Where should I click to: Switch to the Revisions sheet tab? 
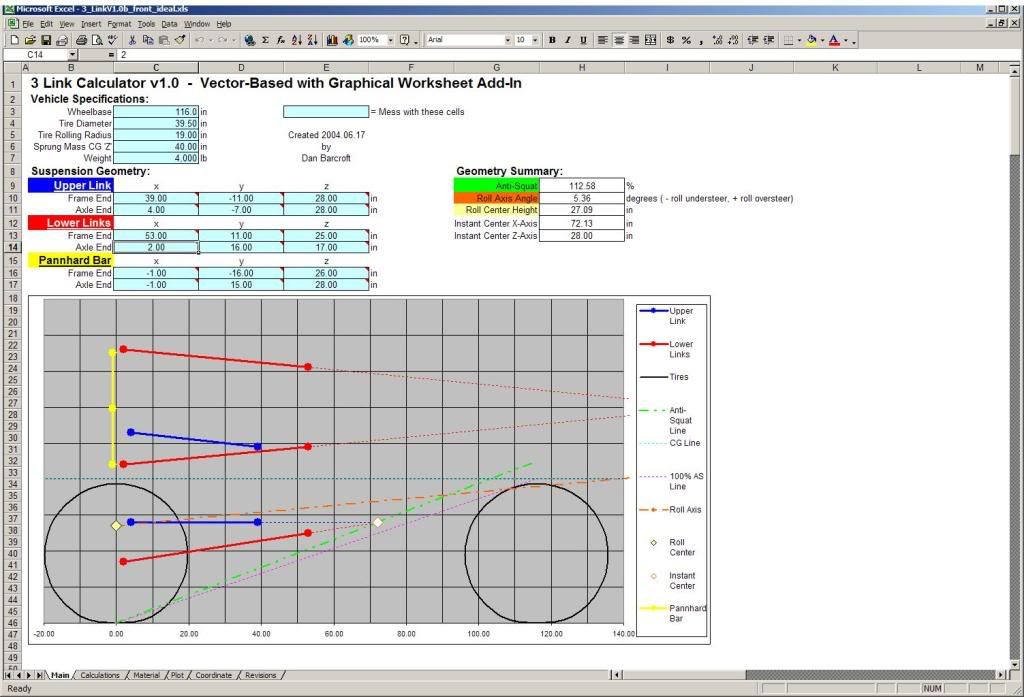261,675
